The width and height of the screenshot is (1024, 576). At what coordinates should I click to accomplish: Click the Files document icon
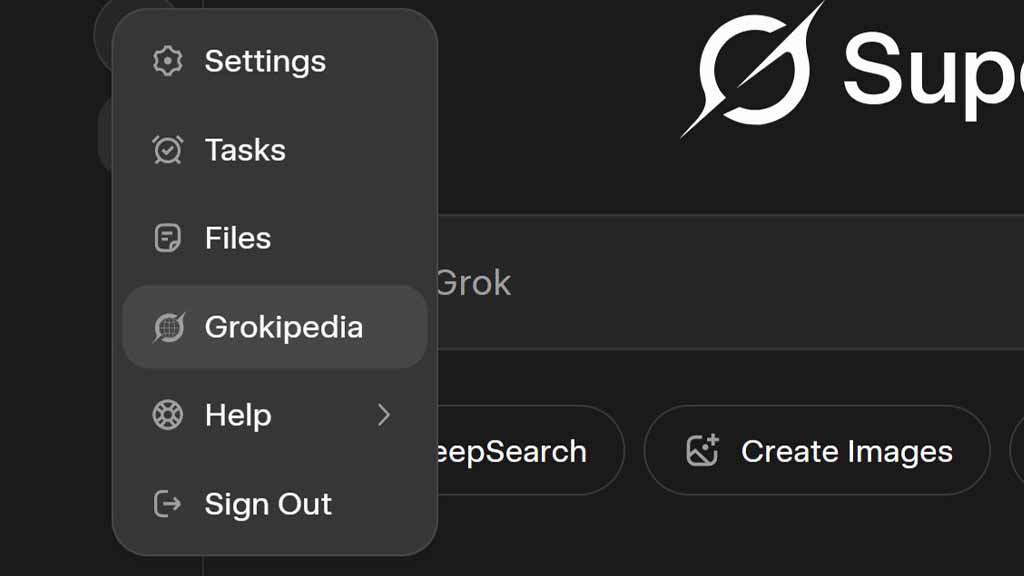click(x=168, y=238)
